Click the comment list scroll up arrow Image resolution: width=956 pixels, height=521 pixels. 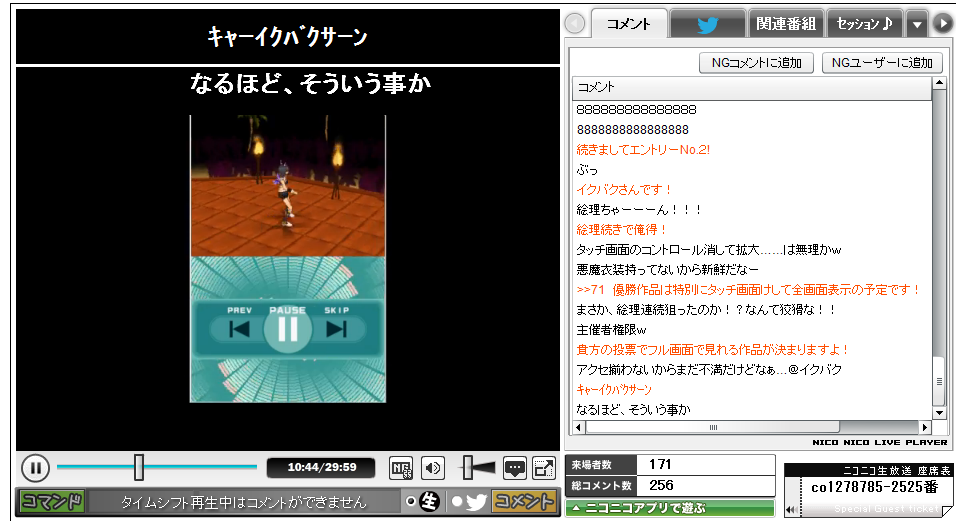click(939, 83)
